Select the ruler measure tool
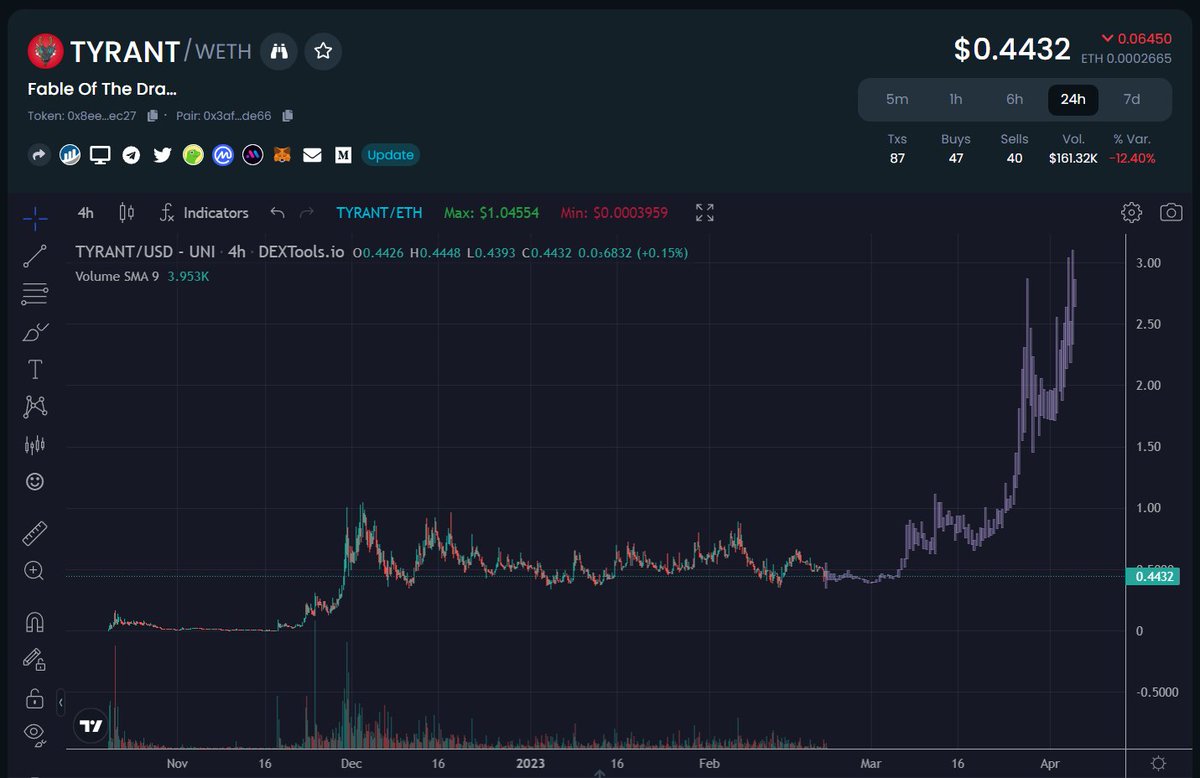 tap(34, 533)
